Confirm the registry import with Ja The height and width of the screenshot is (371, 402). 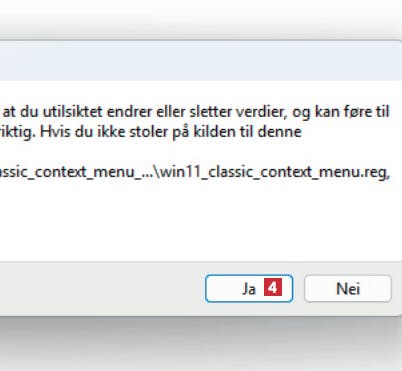coord(249,289)
